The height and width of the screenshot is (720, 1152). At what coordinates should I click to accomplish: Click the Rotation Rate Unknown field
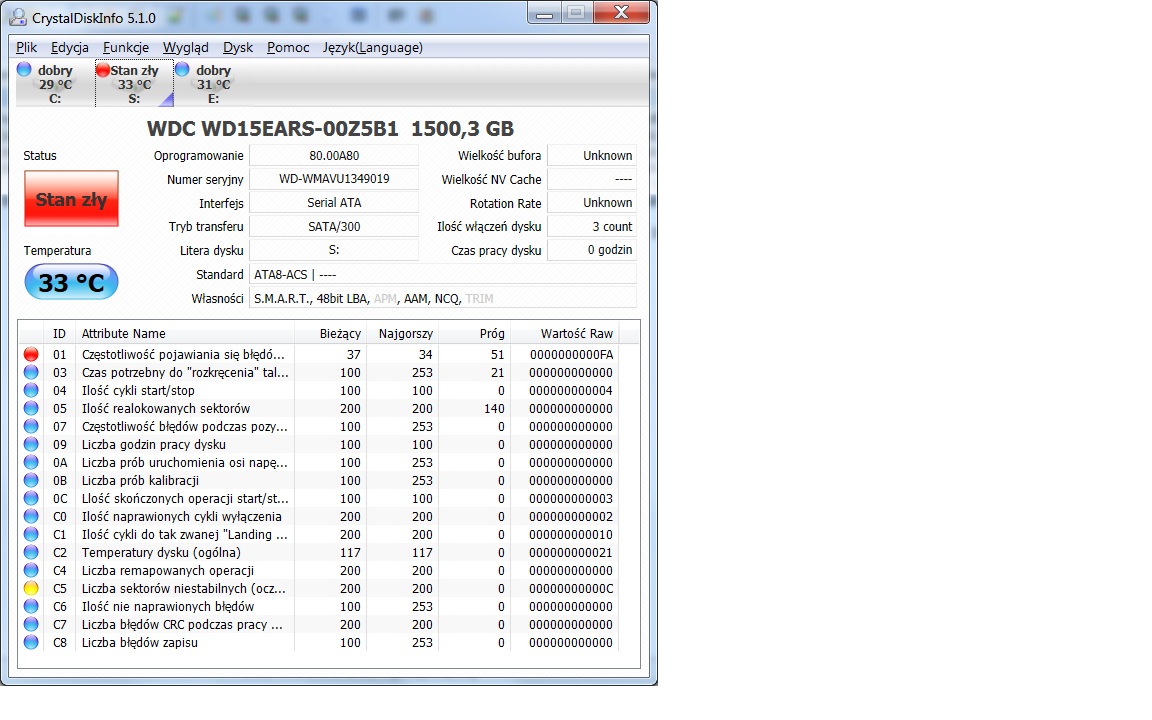click(592, 202)
